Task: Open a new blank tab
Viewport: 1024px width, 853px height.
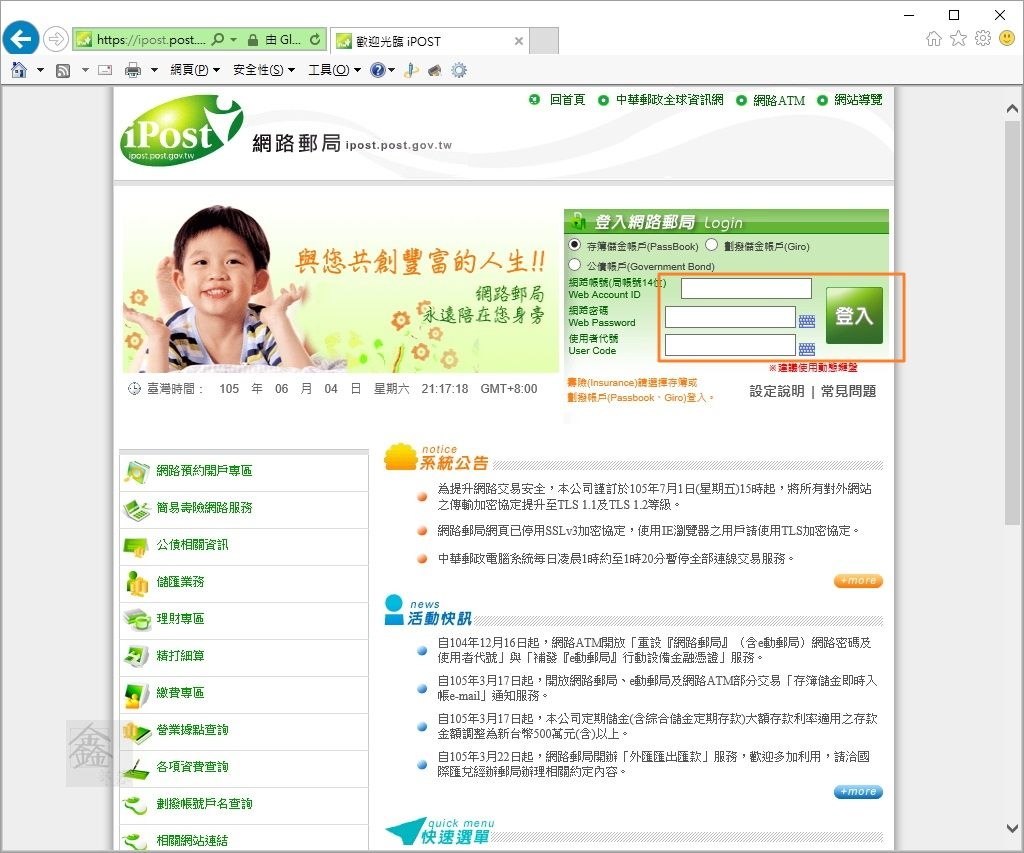Action: [543, 41]
